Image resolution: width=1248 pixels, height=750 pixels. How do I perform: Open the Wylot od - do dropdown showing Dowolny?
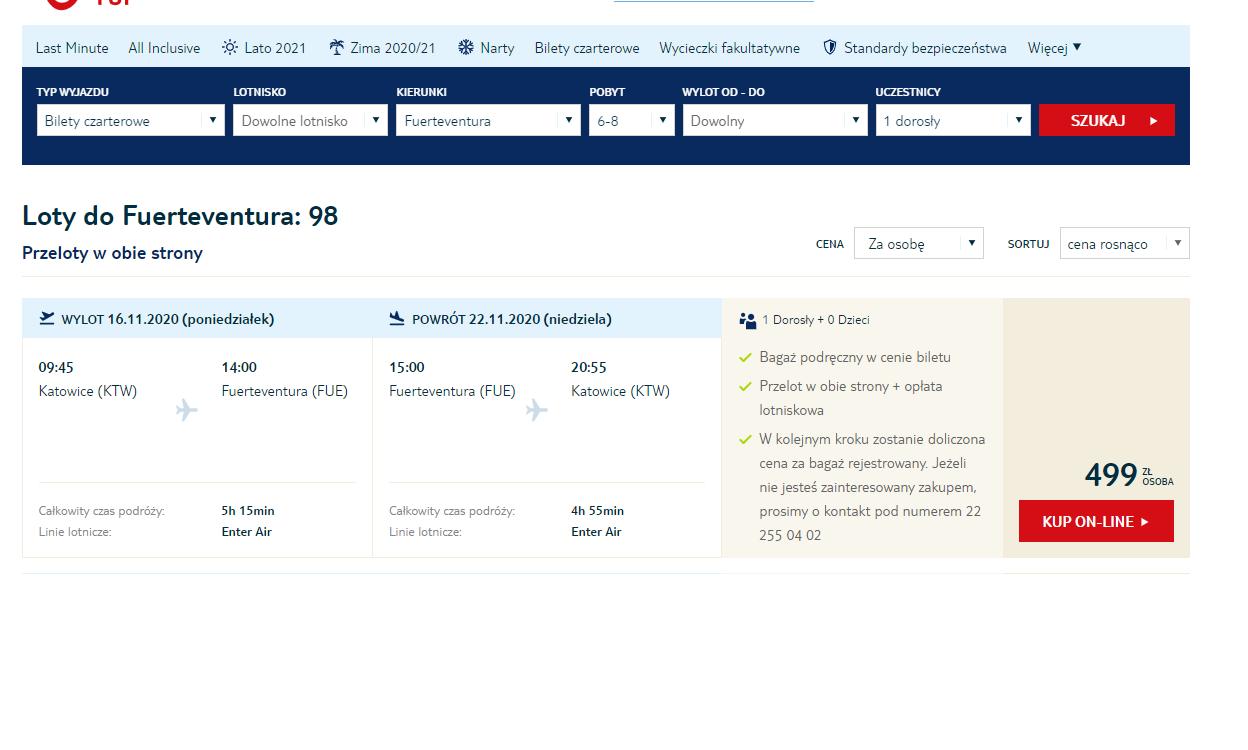coord(775,120)
